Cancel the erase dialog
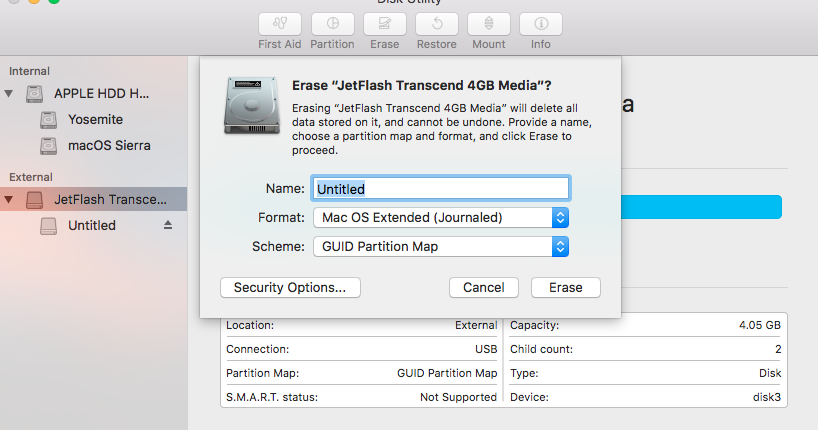The height and width of the screenshot is (430, 818). 484,287
